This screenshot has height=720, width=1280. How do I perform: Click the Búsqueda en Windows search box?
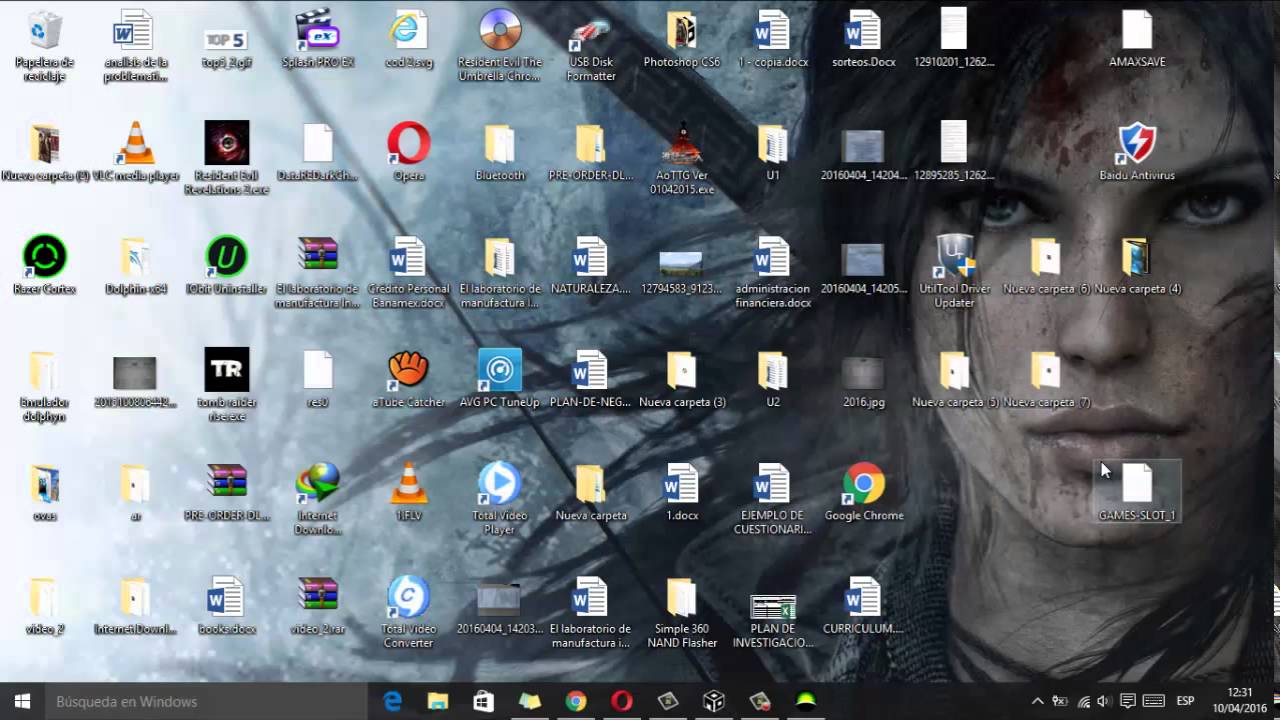tap(205, 701)
